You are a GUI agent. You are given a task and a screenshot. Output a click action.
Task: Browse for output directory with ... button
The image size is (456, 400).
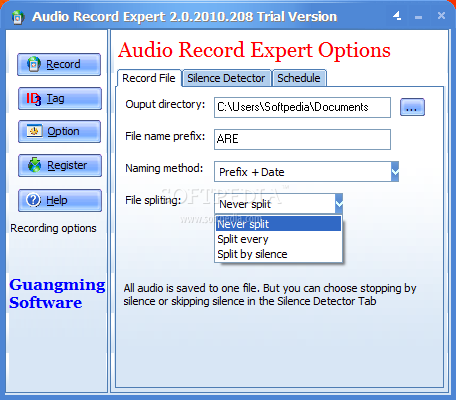[412, 107]
